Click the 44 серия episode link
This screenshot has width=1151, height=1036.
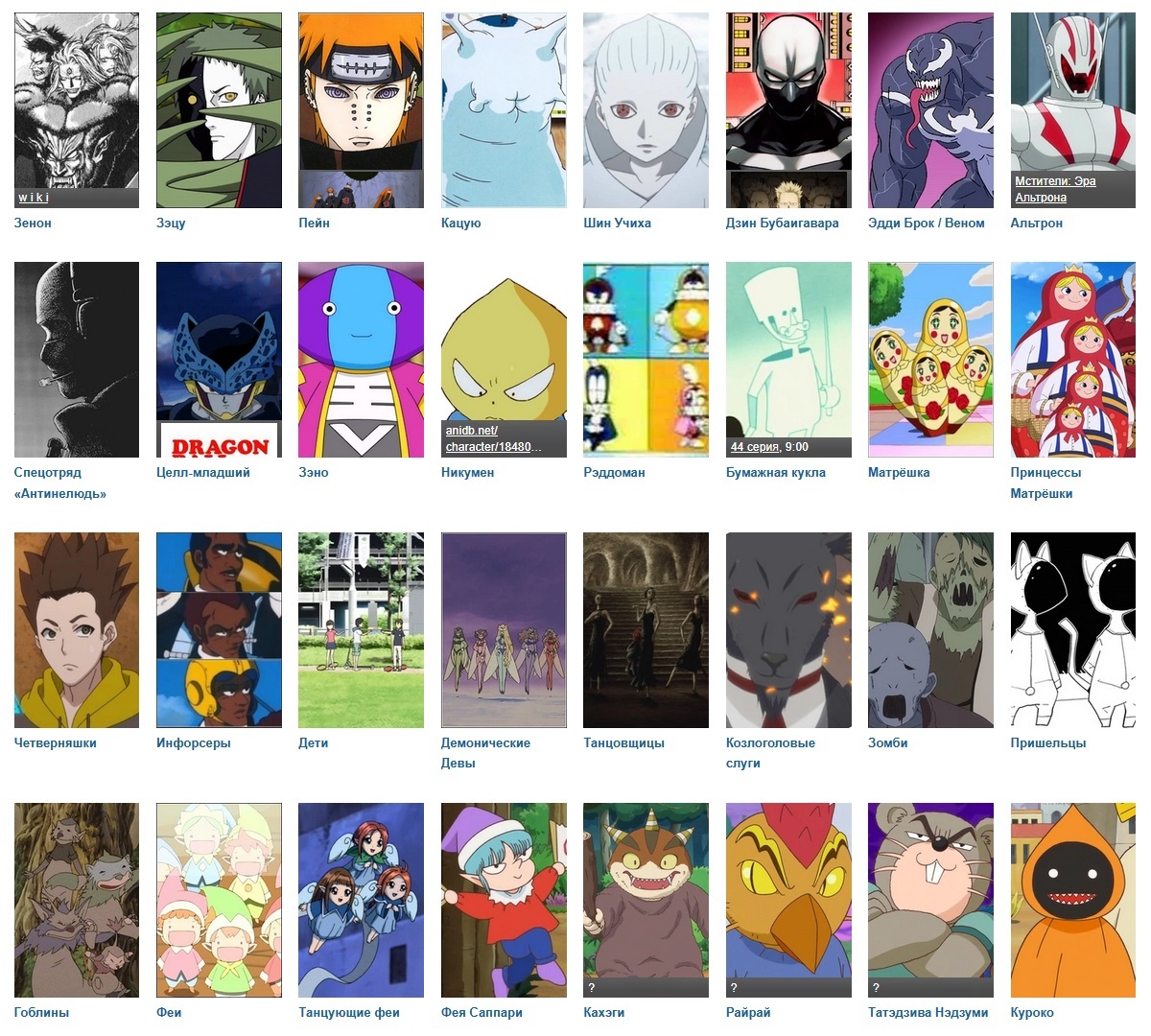tap(754, 447)
